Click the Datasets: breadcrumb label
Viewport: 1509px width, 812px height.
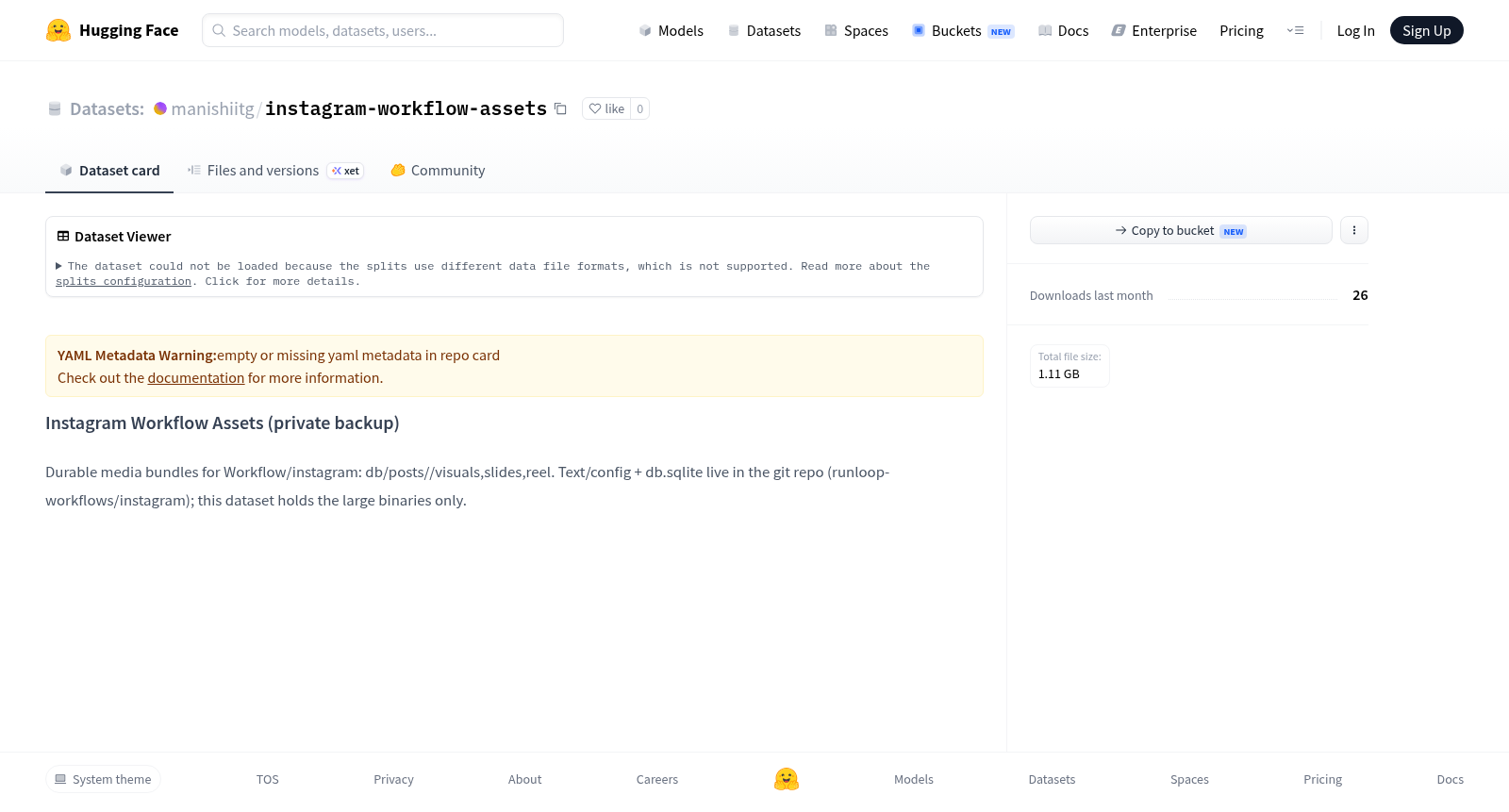click(107, 108)
